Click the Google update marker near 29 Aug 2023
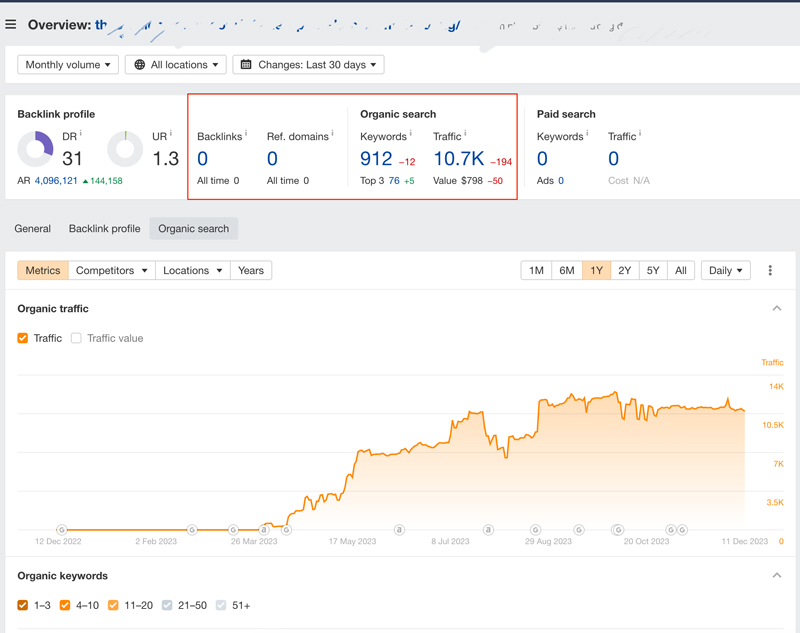This screenshot has height=633, width=800. coord(535,530)
